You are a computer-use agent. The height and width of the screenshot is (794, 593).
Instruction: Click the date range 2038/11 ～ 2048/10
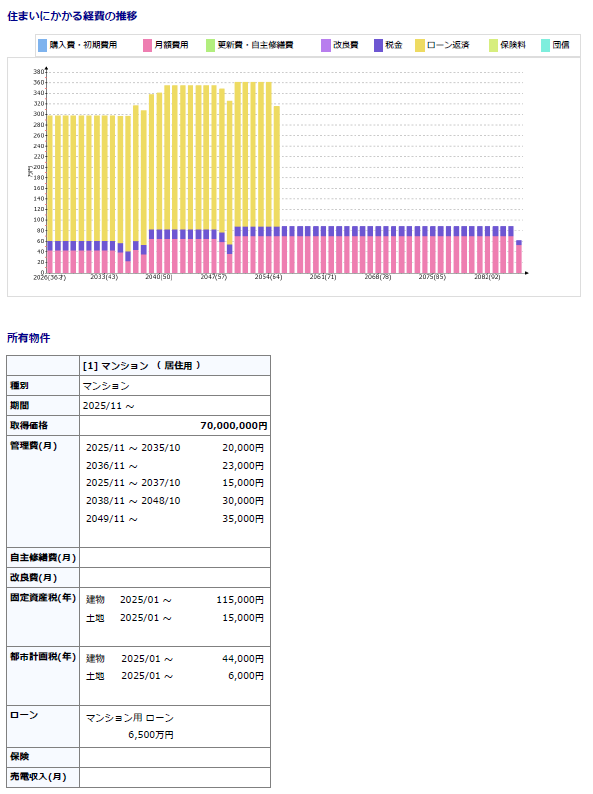[x=133, y=500]
